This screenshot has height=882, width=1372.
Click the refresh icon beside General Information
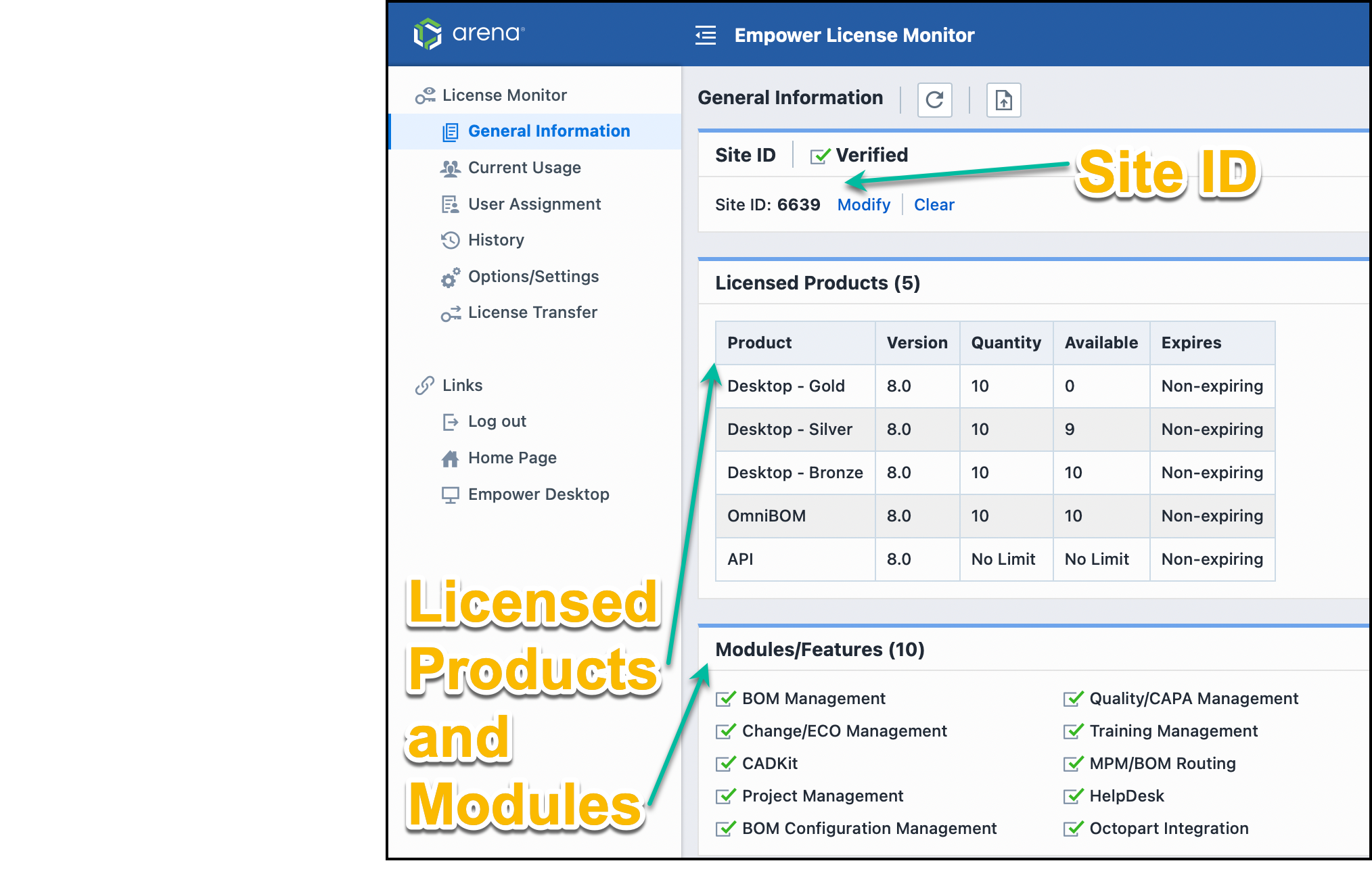[x=934, y=100]
